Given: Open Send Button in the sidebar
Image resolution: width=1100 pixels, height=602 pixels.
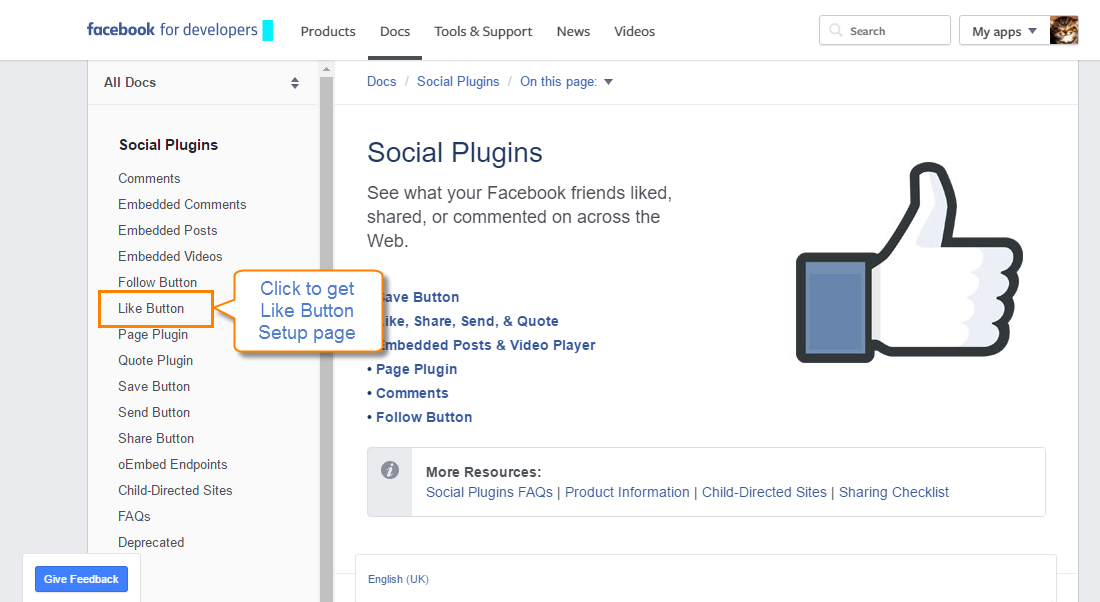Looking at the screenshot, I should [x=154, y=412].
